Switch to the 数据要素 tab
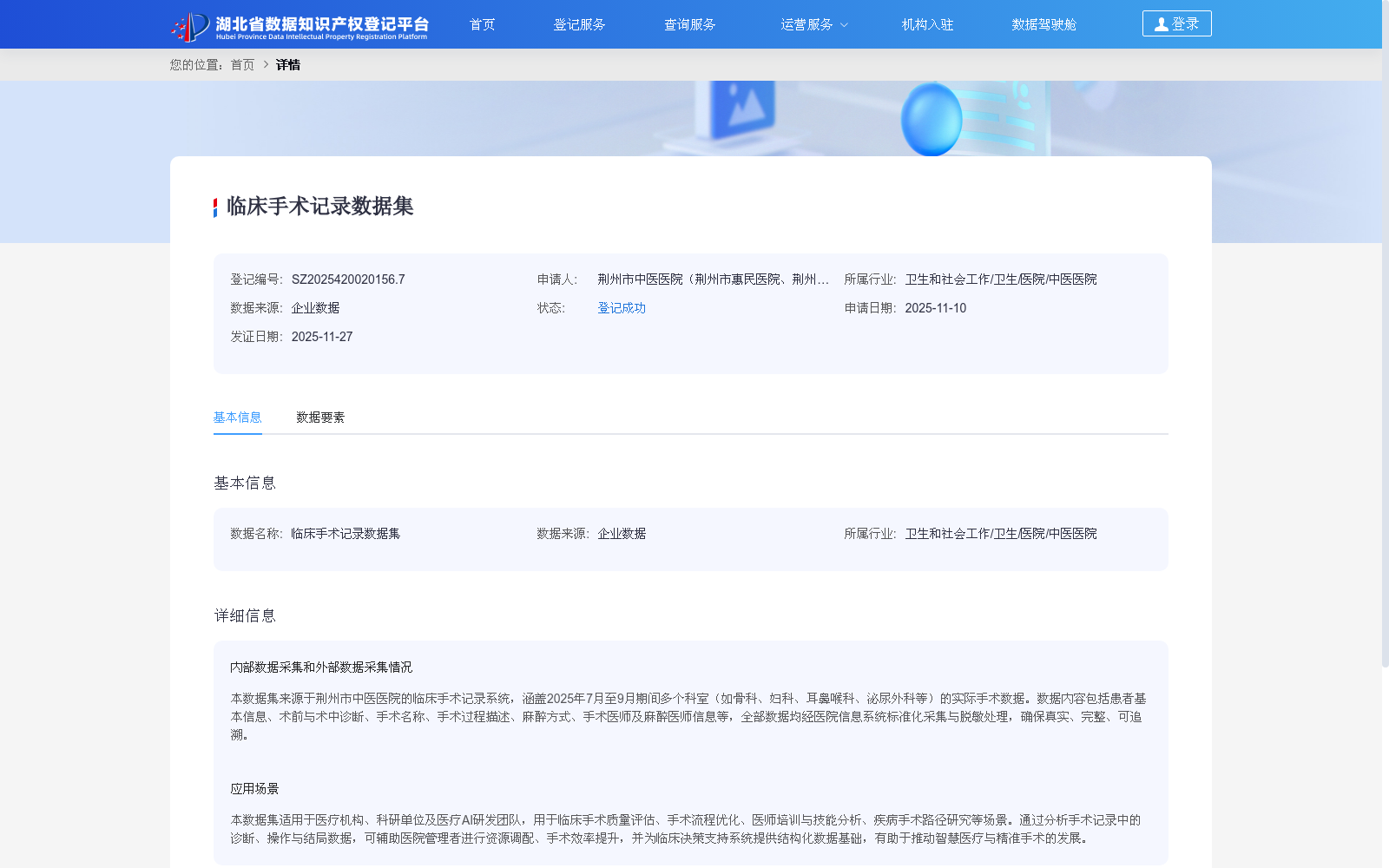1389x868 pixels. point(320,418)
